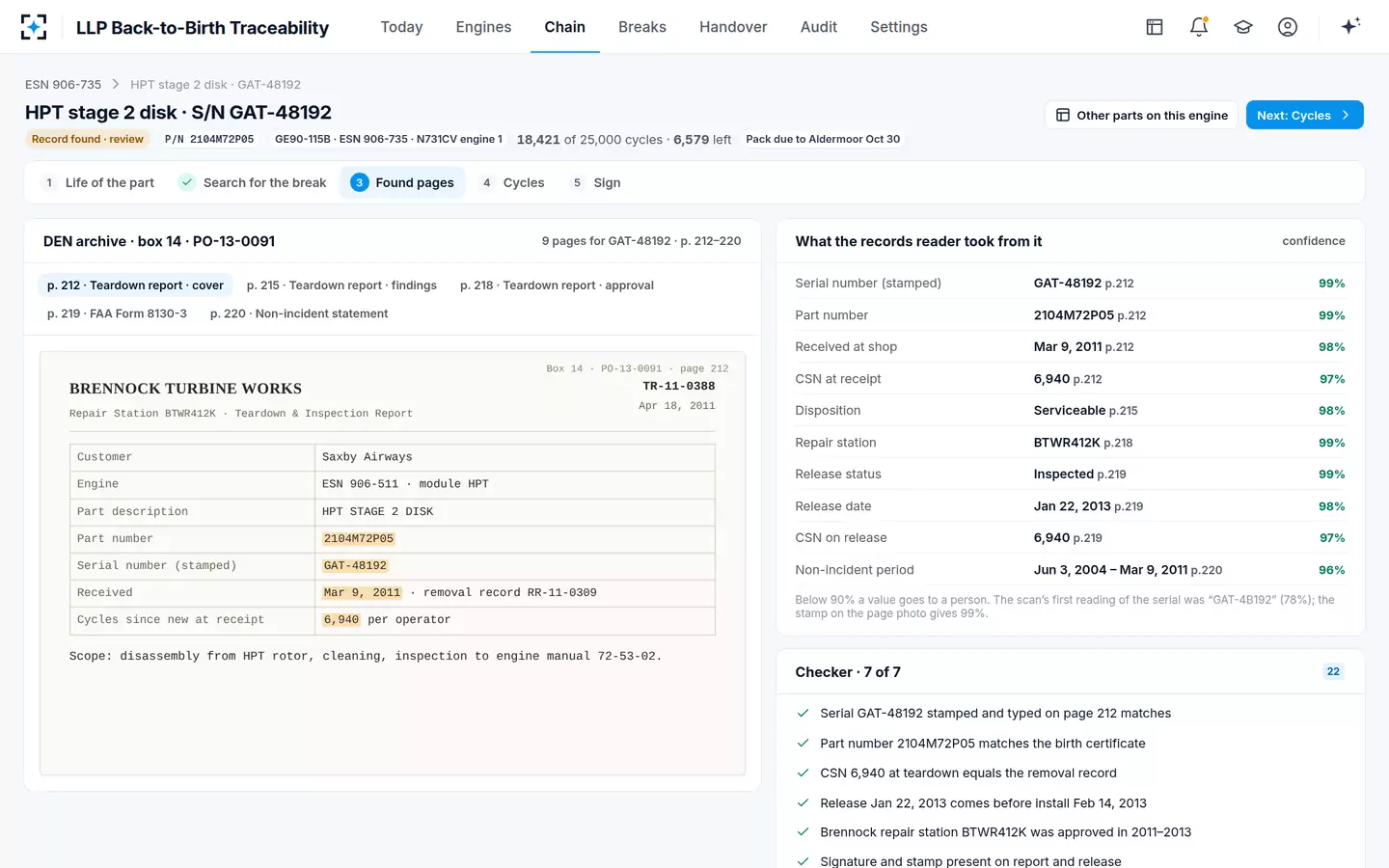Image resolution: width=1389 pixels, height=868 pixels.
Task: Open the layout panel icon in header
Action: point(1155,27)
